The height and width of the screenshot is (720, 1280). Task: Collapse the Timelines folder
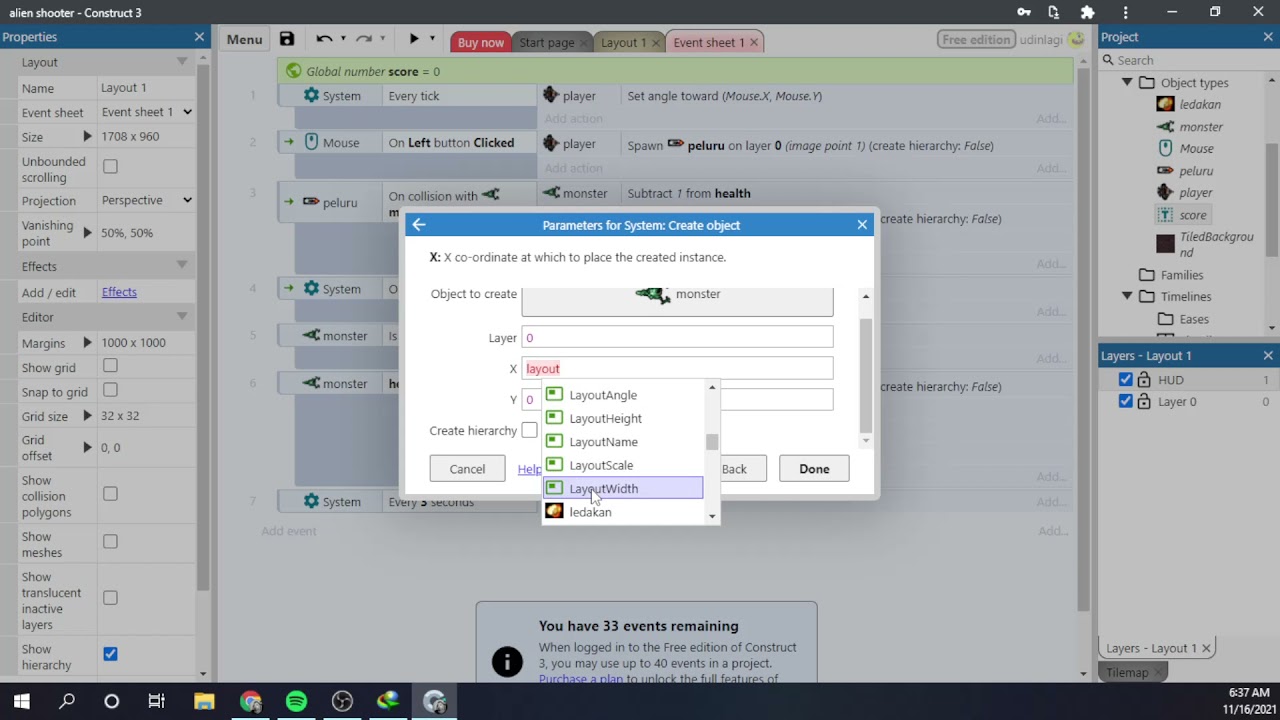(1127, 296)
